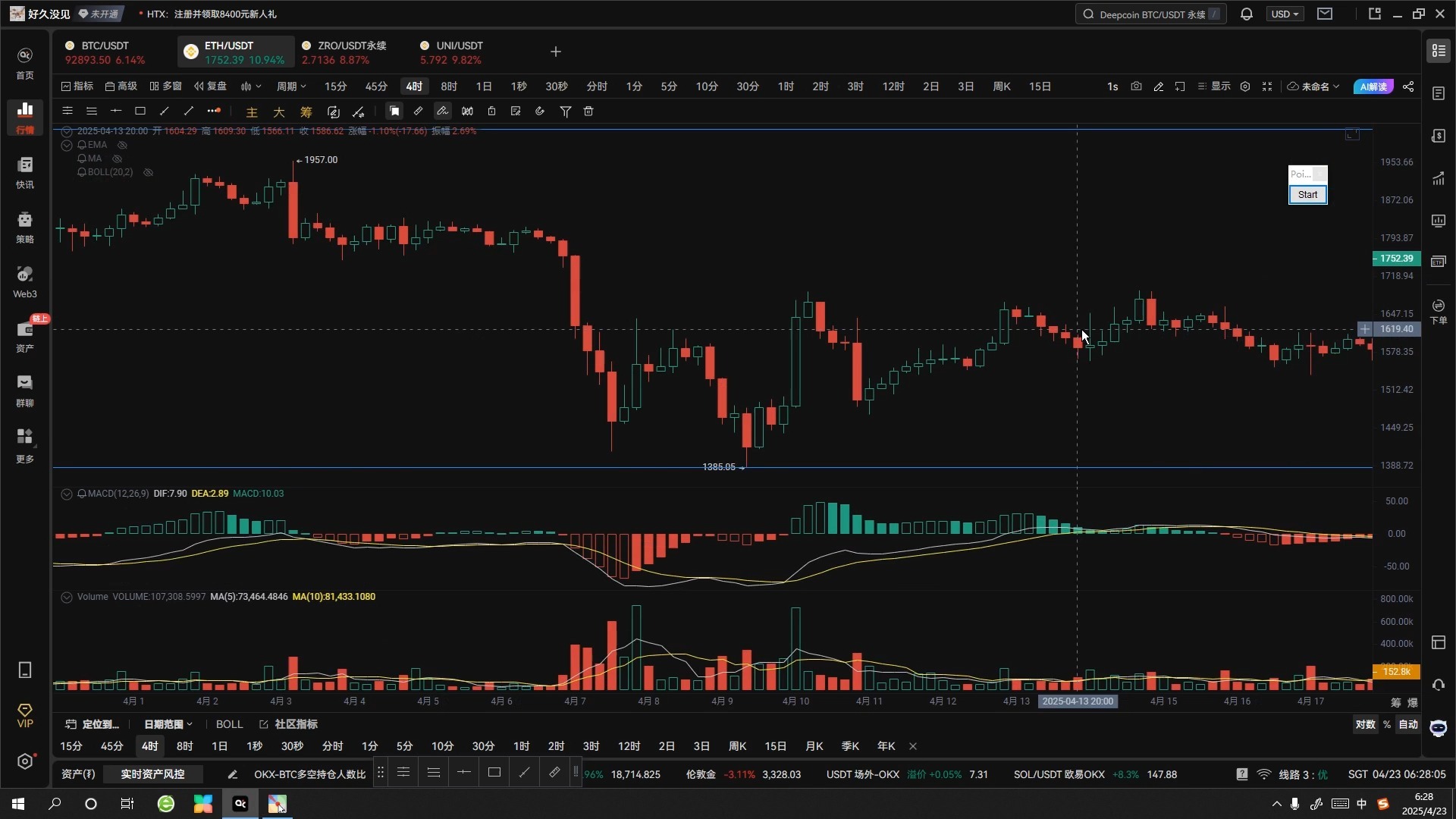Click the Deepcoin BTC/USDT search field
This screenshot has width=1456, height=819.
(1150, 14)
